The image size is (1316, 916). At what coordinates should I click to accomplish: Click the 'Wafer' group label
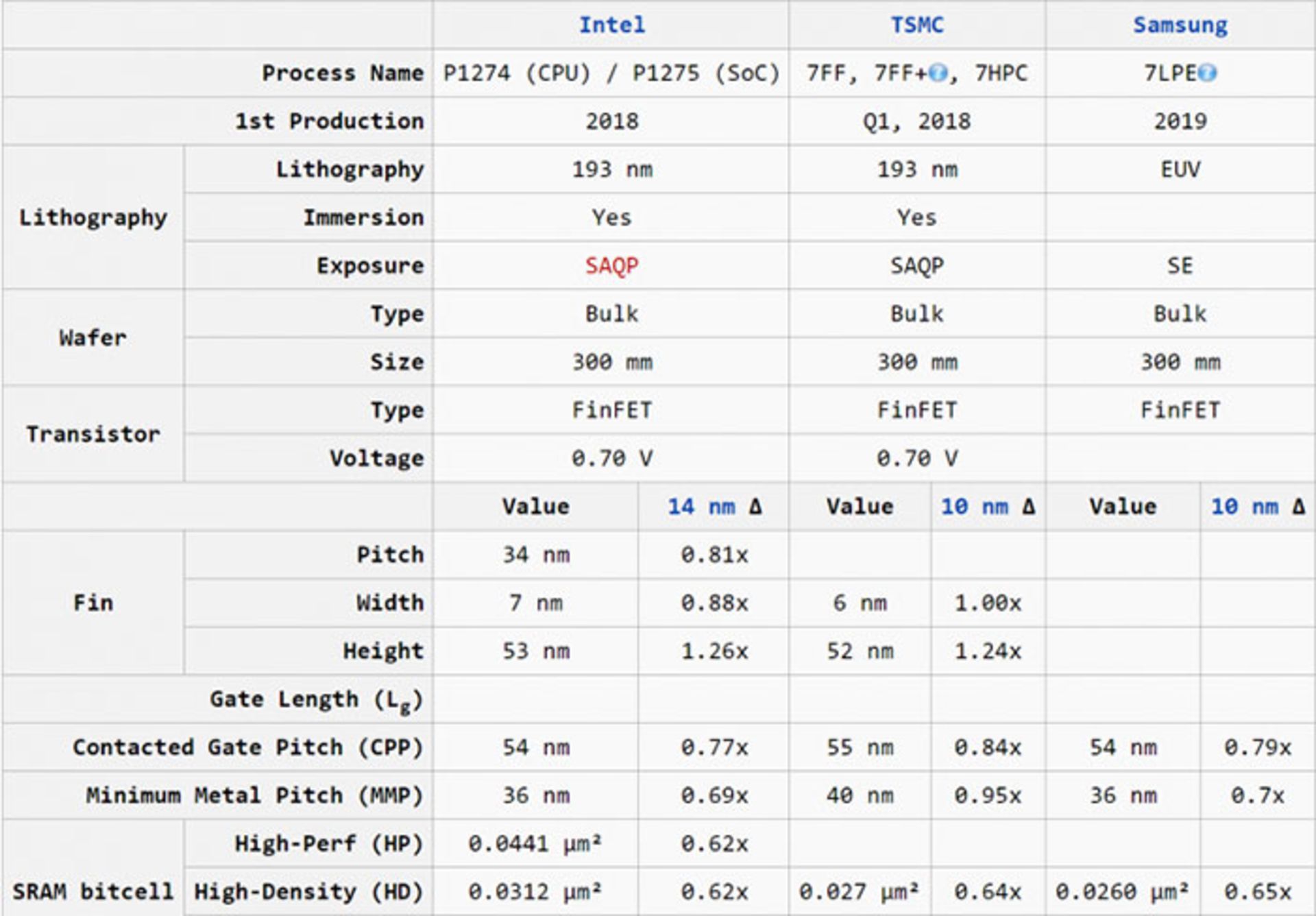pyautogui.click(x=93, y=338)
